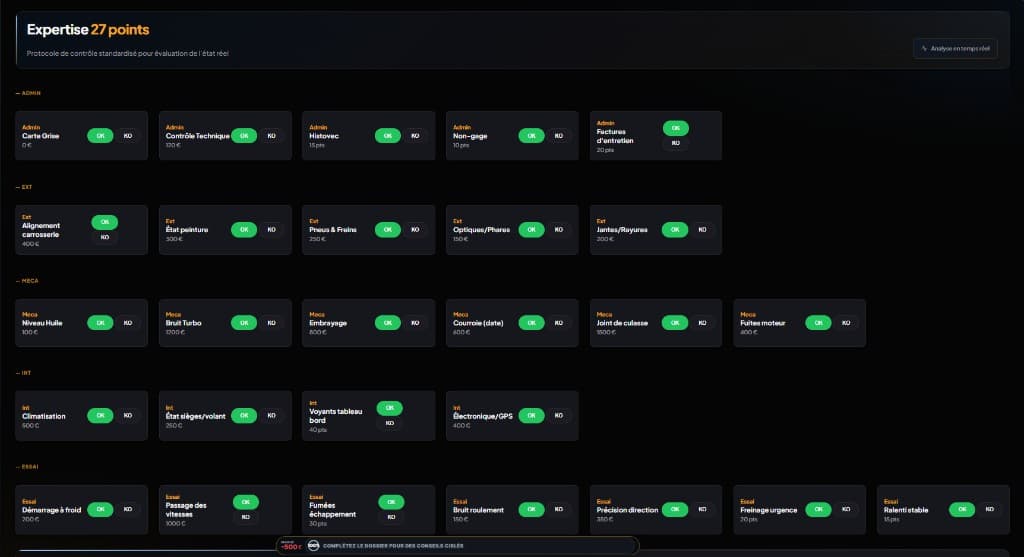
Task: Mark Courroie (date) as KO
Action: click(x=559, y=323)
